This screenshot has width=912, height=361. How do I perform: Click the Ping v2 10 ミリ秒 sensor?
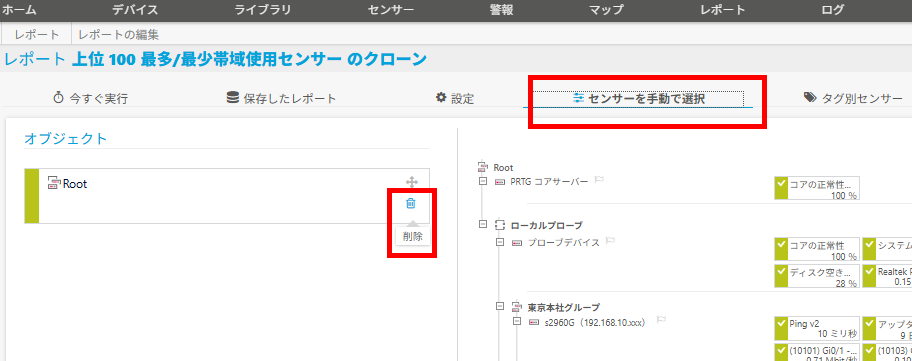817,328
